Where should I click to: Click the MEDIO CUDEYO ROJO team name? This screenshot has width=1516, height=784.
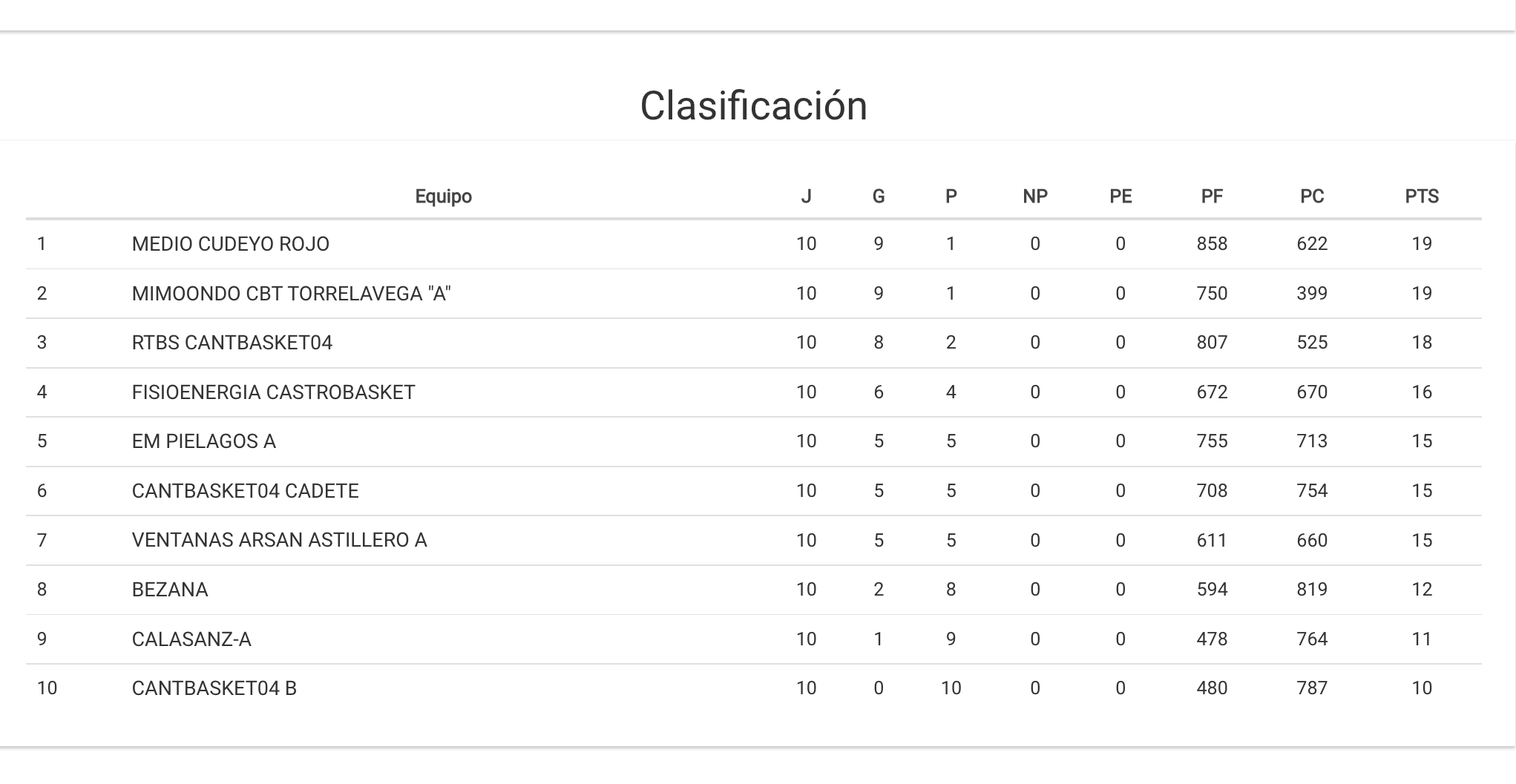230,244
